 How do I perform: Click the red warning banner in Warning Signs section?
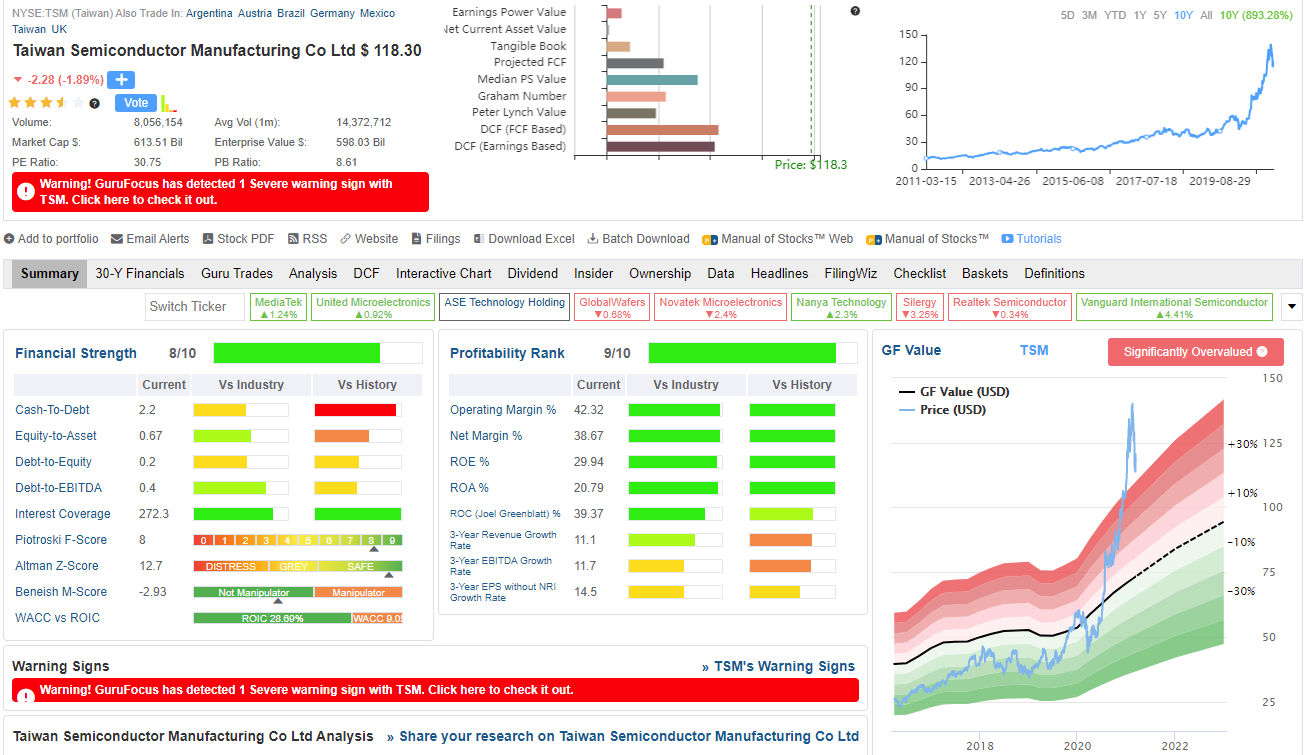[435, 690]
